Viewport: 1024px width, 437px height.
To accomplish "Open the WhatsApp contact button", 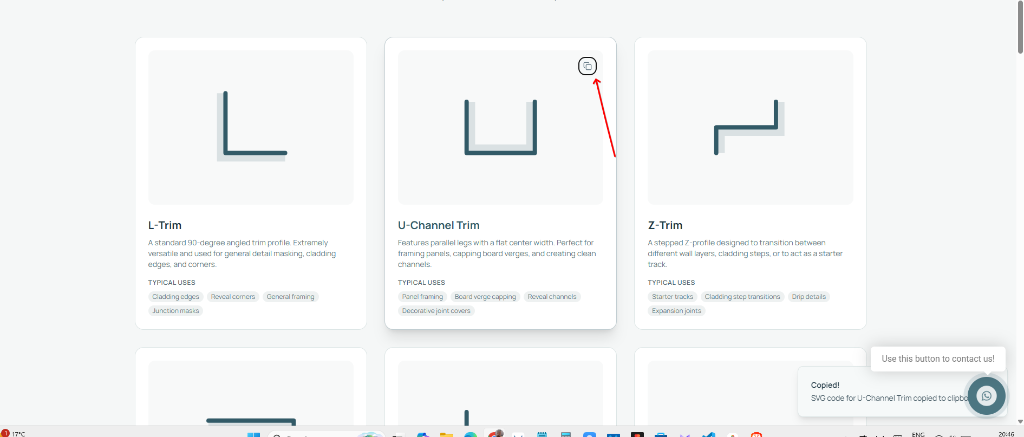I will click(x=986, y=395).
